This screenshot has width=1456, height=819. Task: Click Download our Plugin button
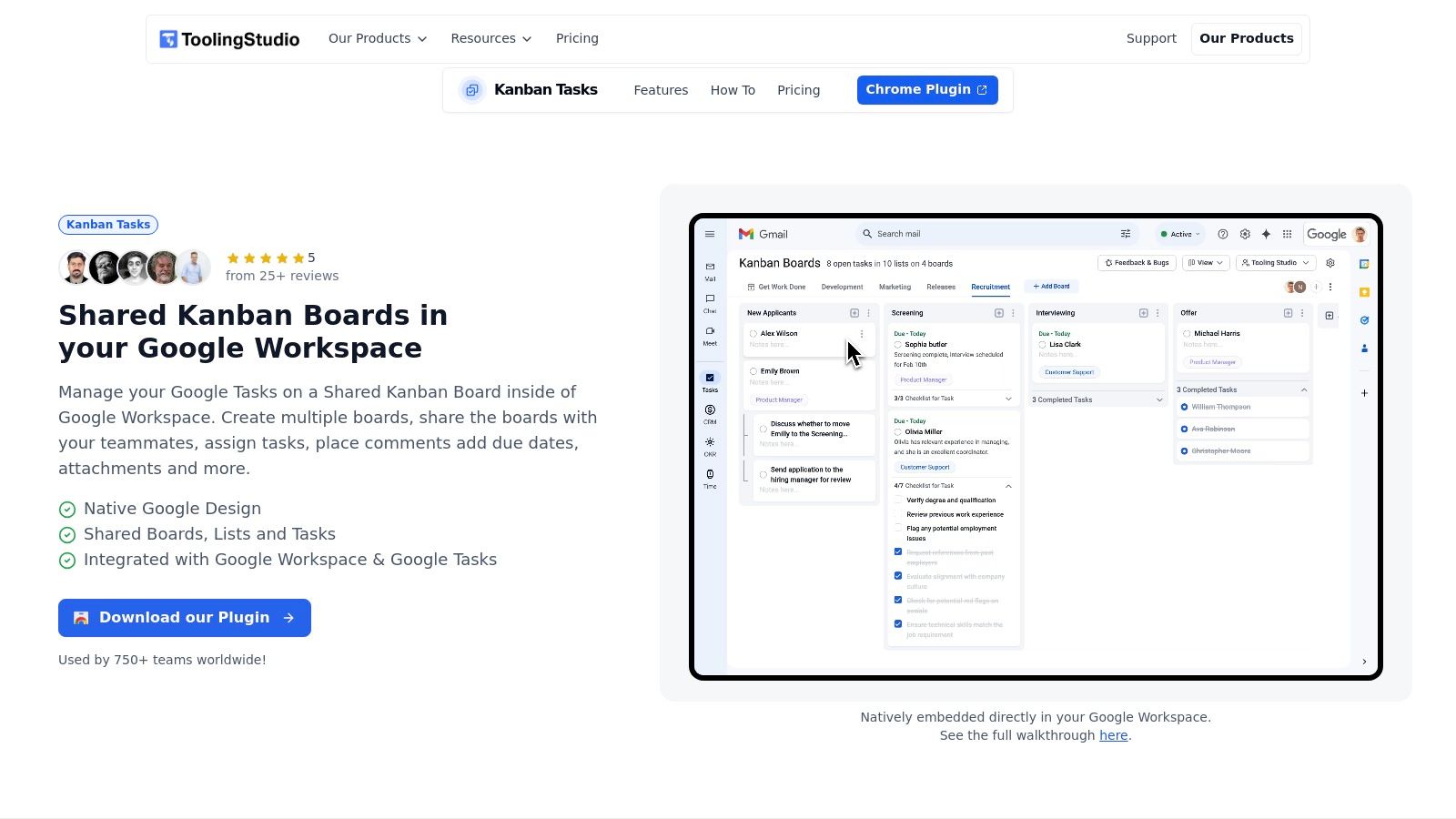pos(185,618)
